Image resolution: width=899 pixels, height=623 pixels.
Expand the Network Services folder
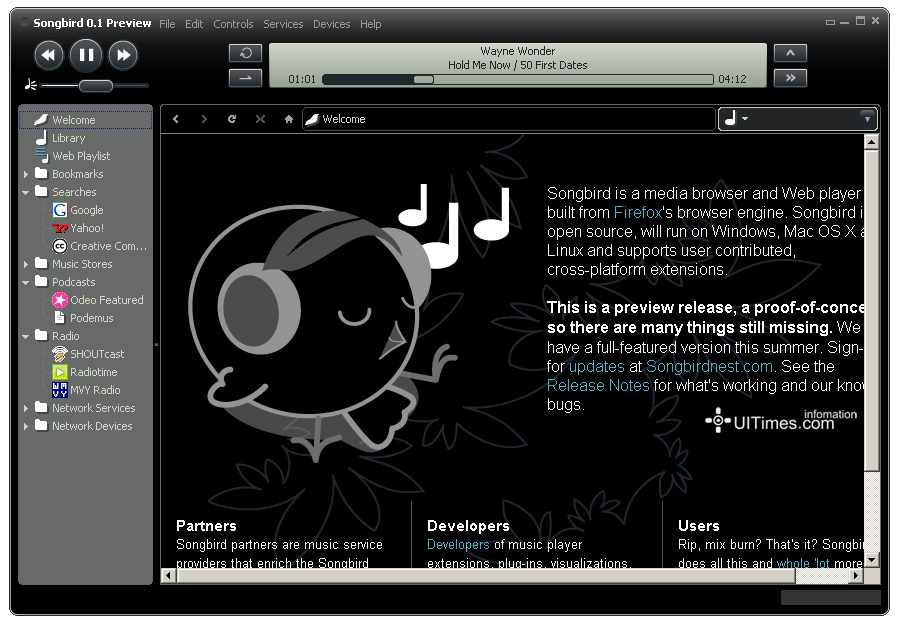(x=26, y=409)
